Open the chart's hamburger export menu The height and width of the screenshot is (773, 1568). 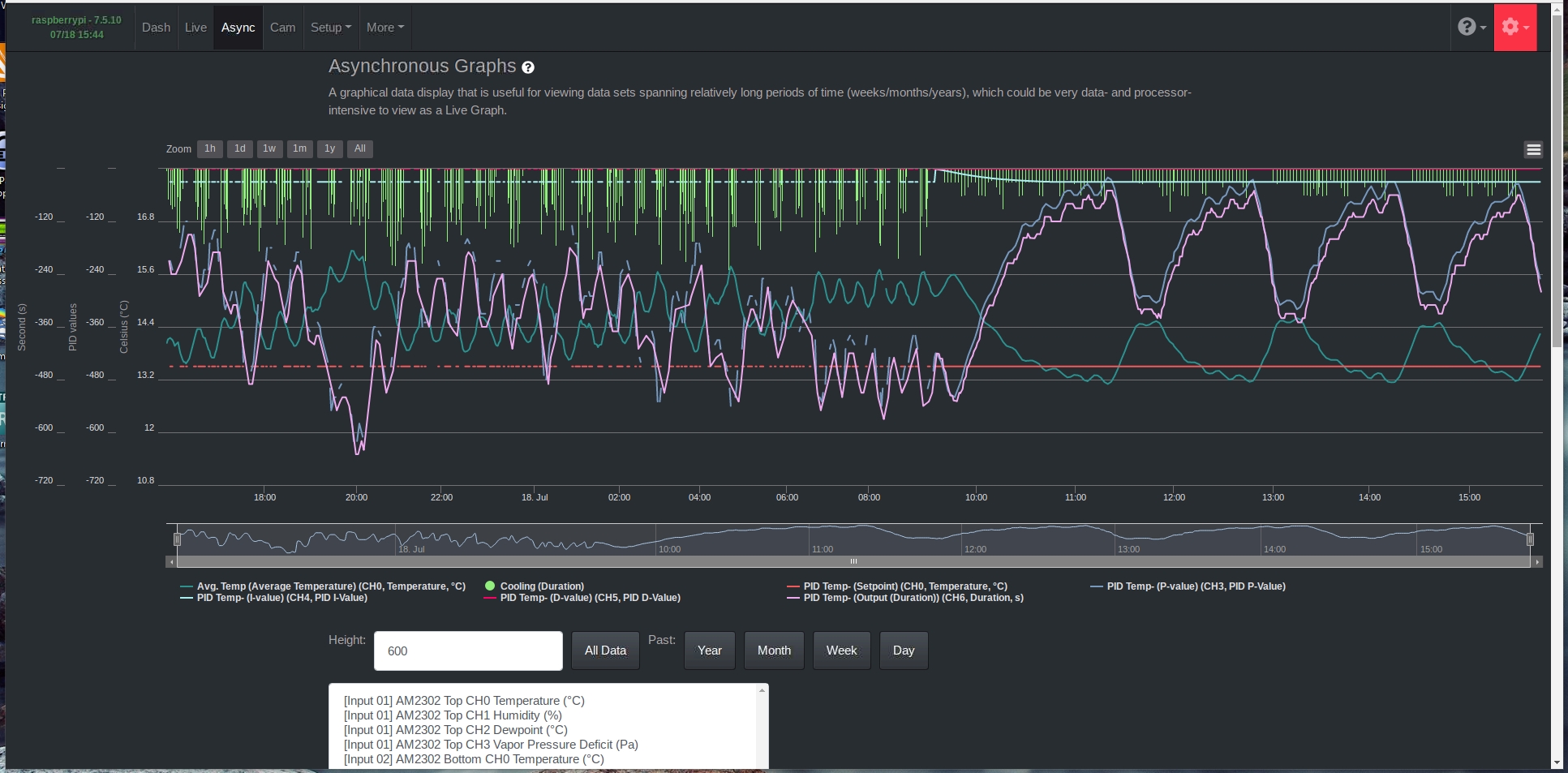click(x=1533, y=149)
